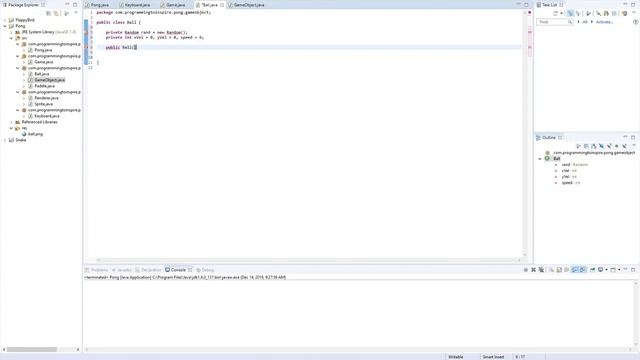
Task: Switch to Game.java editor tab
Action: tap(173, 5)
